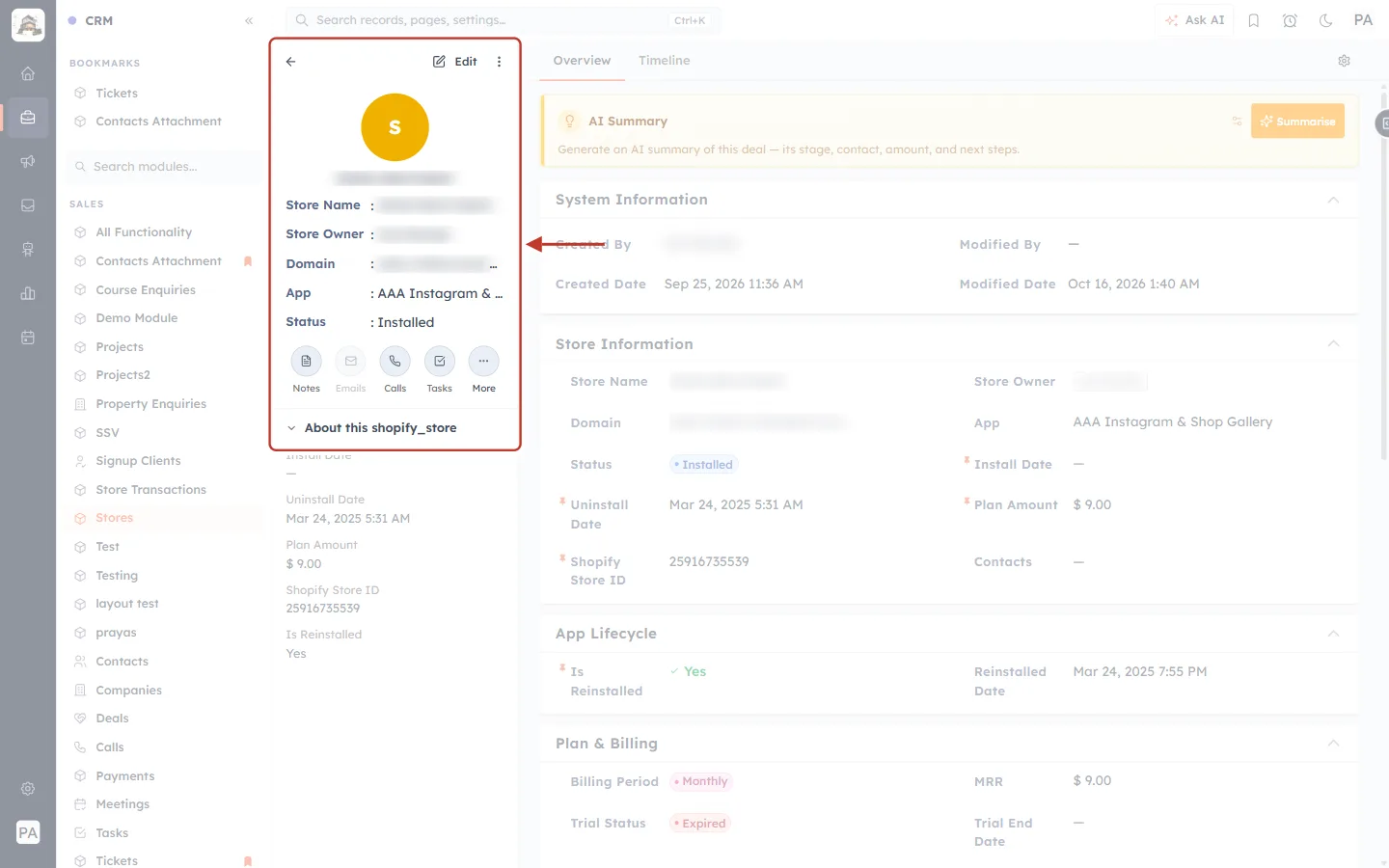The image size is (1389, 868).
Task: Open Ask AI assistant
Action: tap(1194, 20)
